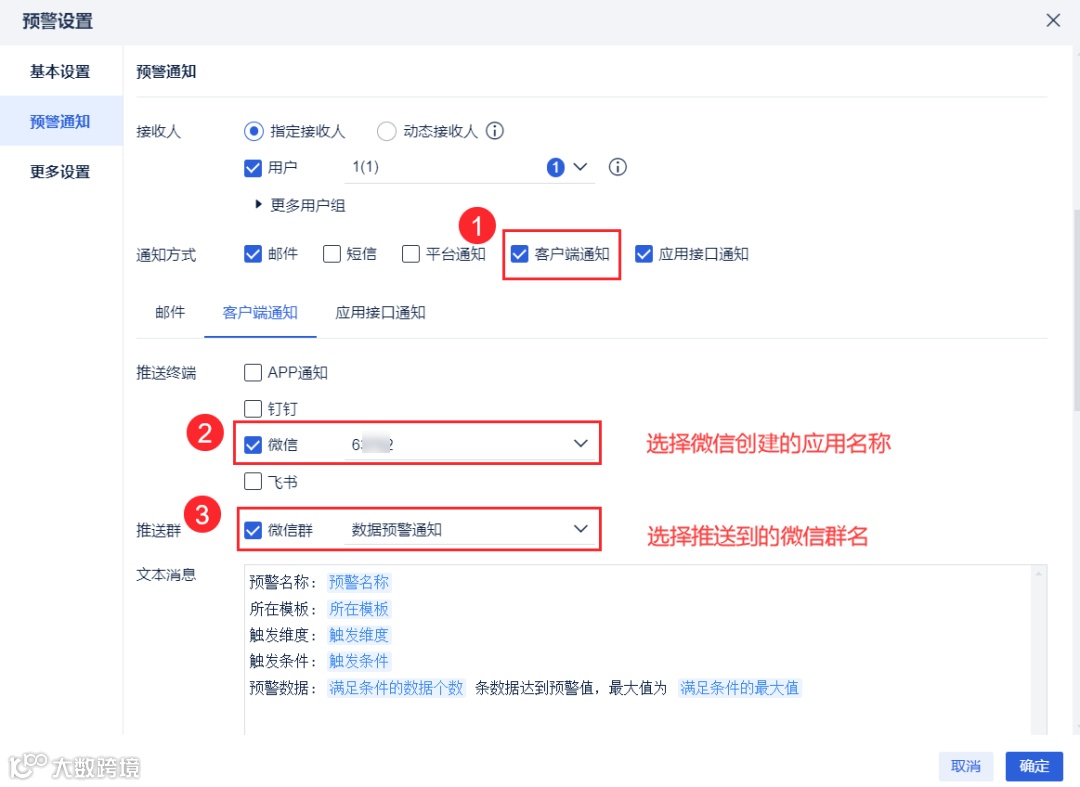This screenshot has height=787, width=1080.
Task: Open the 微信 application name dropdown
Action: point(470,445)
